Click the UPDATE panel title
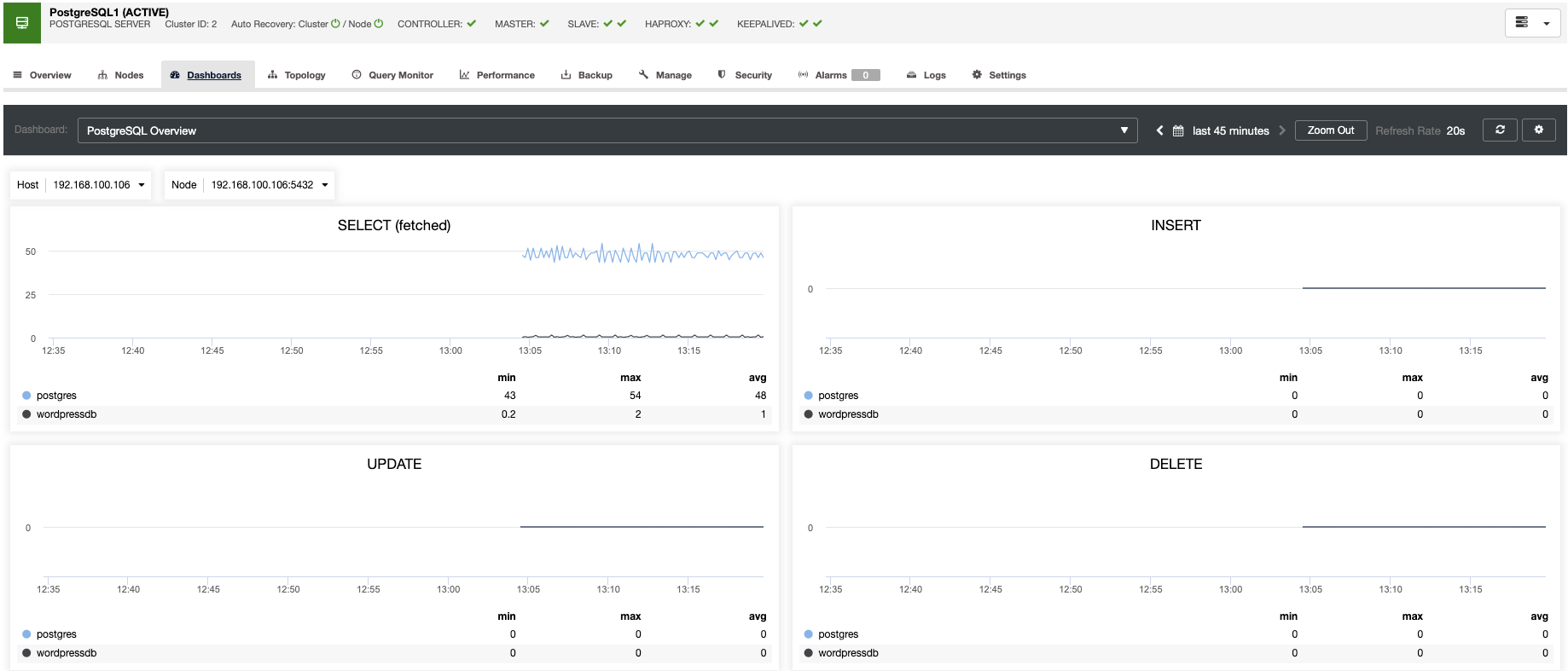Viewport: 1568px width, 671px height. pyautogui.click(x=394, y=464)
